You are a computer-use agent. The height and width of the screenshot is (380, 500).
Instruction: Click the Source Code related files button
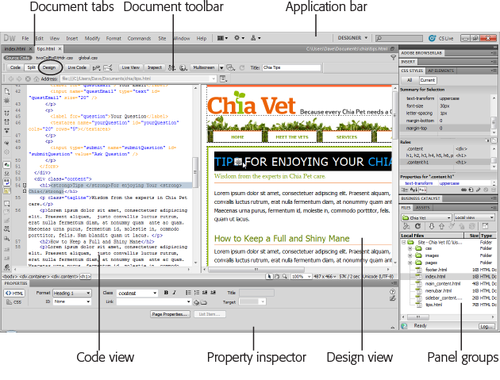18,58
